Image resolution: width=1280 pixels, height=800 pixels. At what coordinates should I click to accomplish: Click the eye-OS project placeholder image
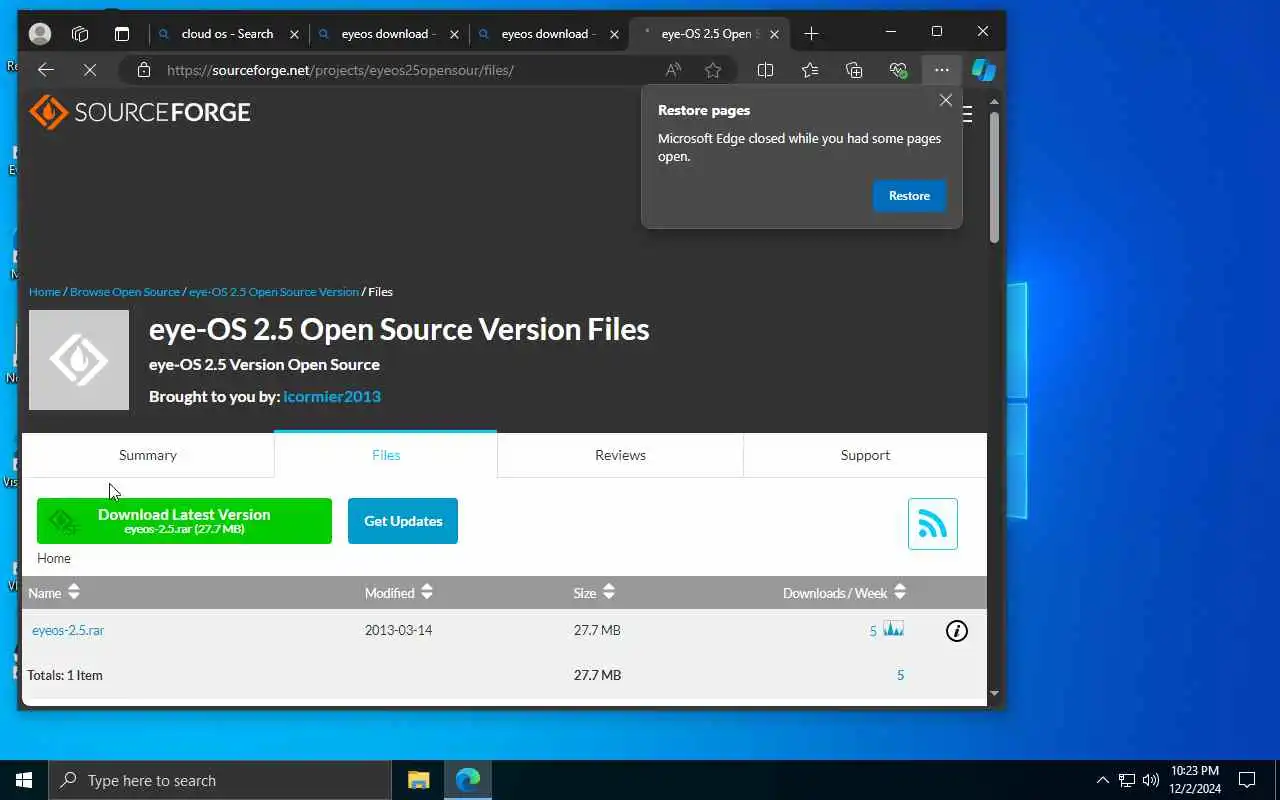[x=79, y=360]
